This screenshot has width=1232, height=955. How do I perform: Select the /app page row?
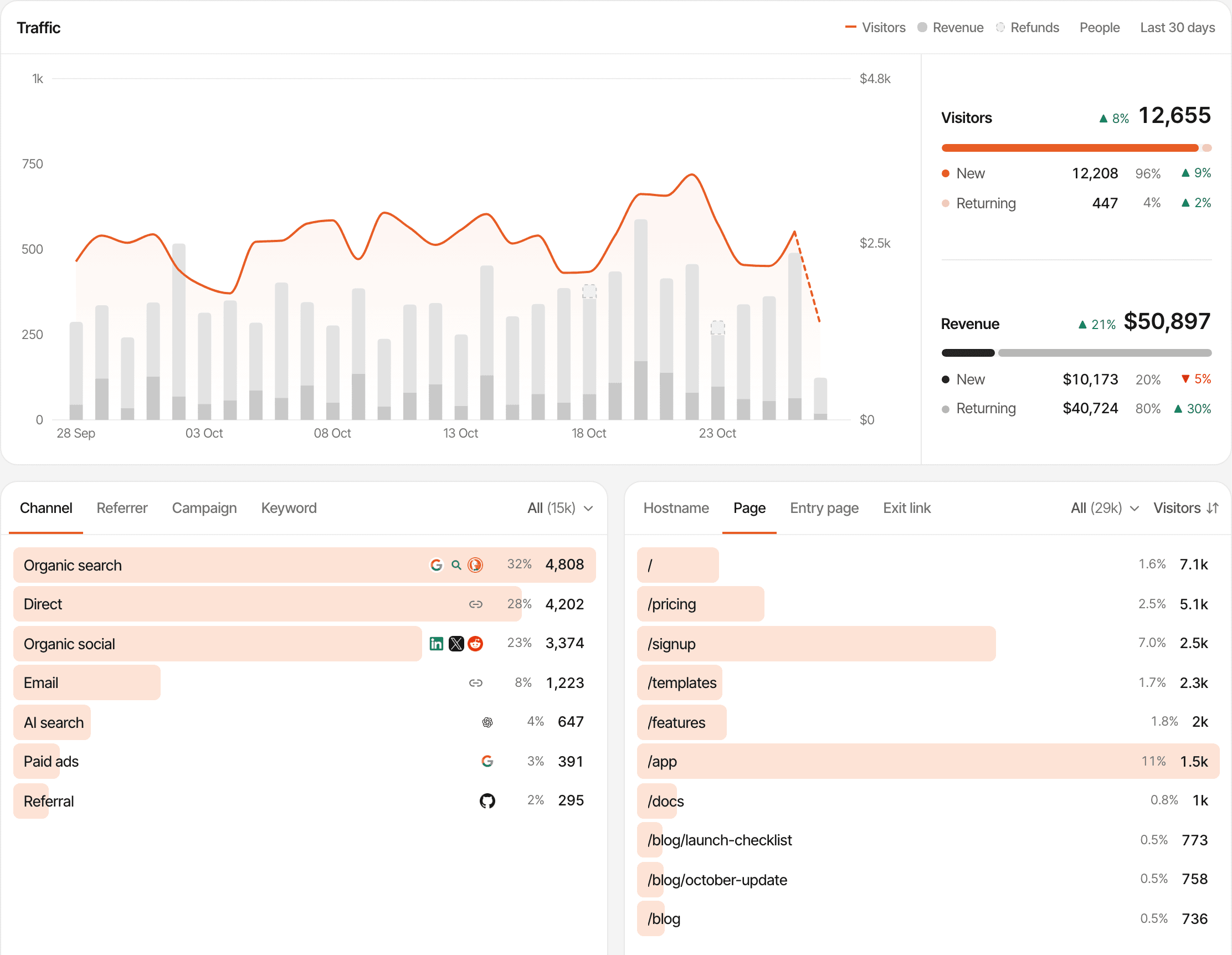click(x=928, y=762)
